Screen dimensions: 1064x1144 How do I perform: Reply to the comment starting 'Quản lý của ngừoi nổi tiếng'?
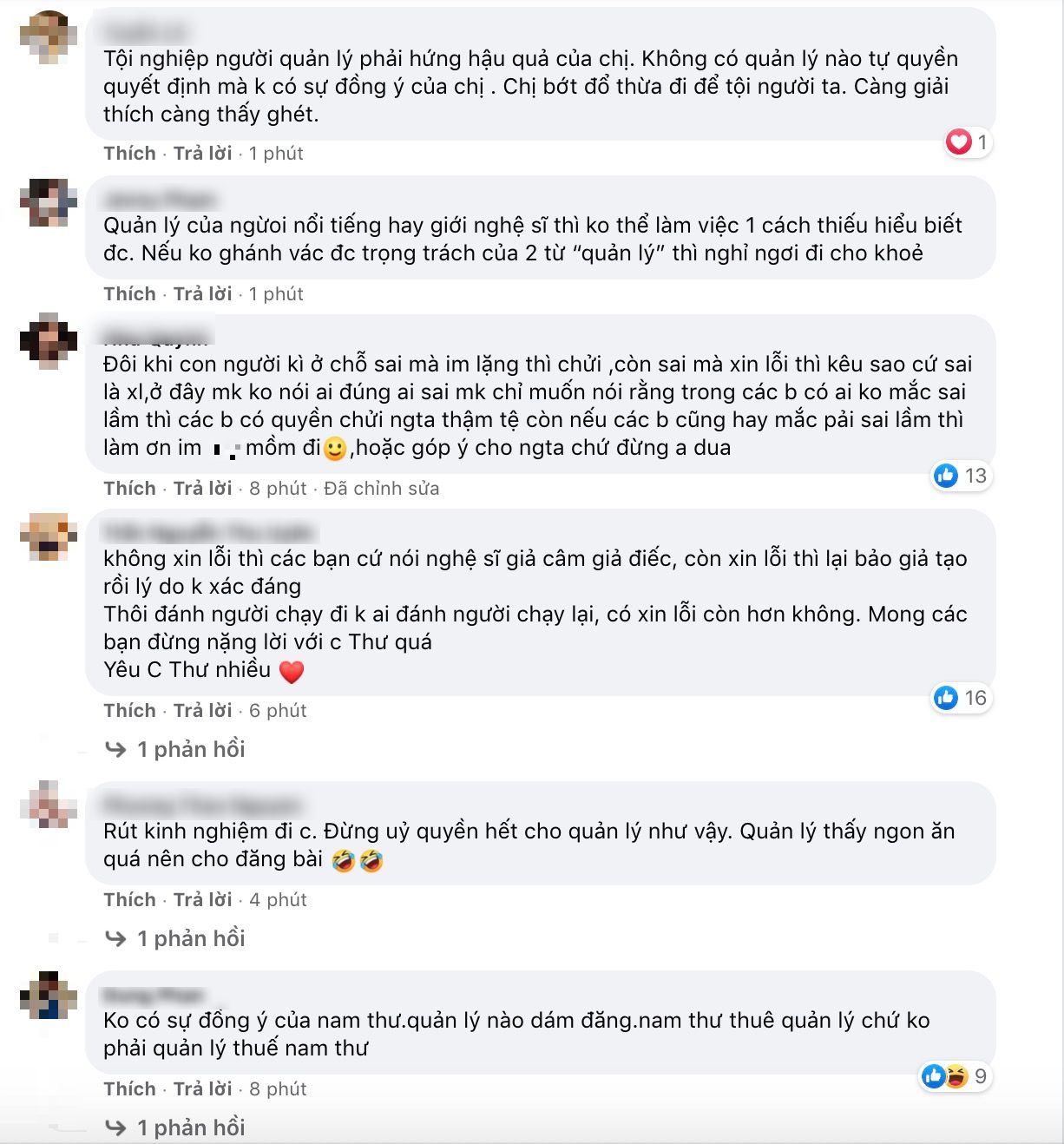coord(202,294)
